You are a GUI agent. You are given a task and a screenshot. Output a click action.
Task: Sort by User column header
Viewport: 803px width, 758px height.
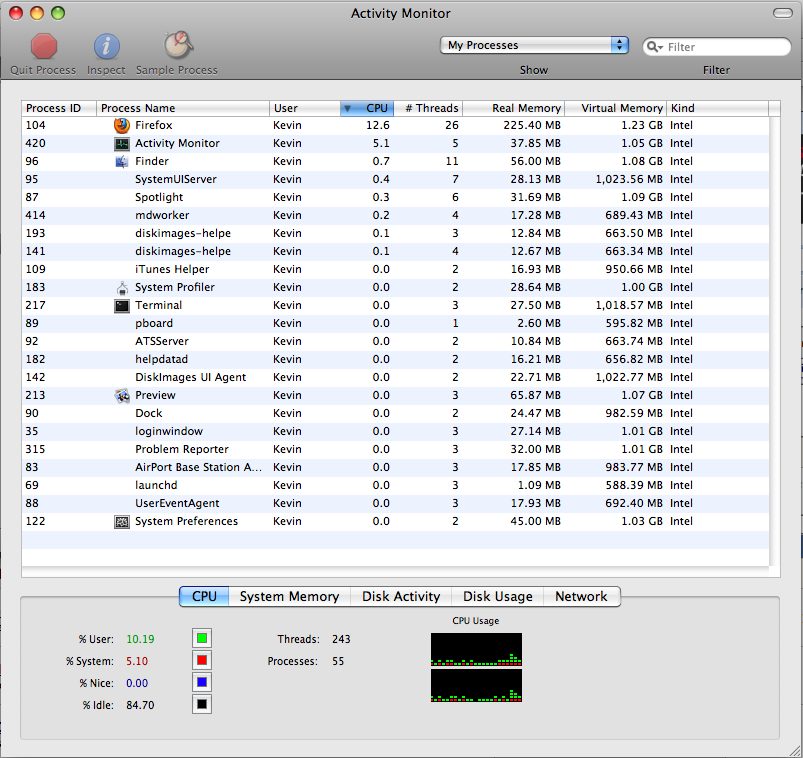305,108
